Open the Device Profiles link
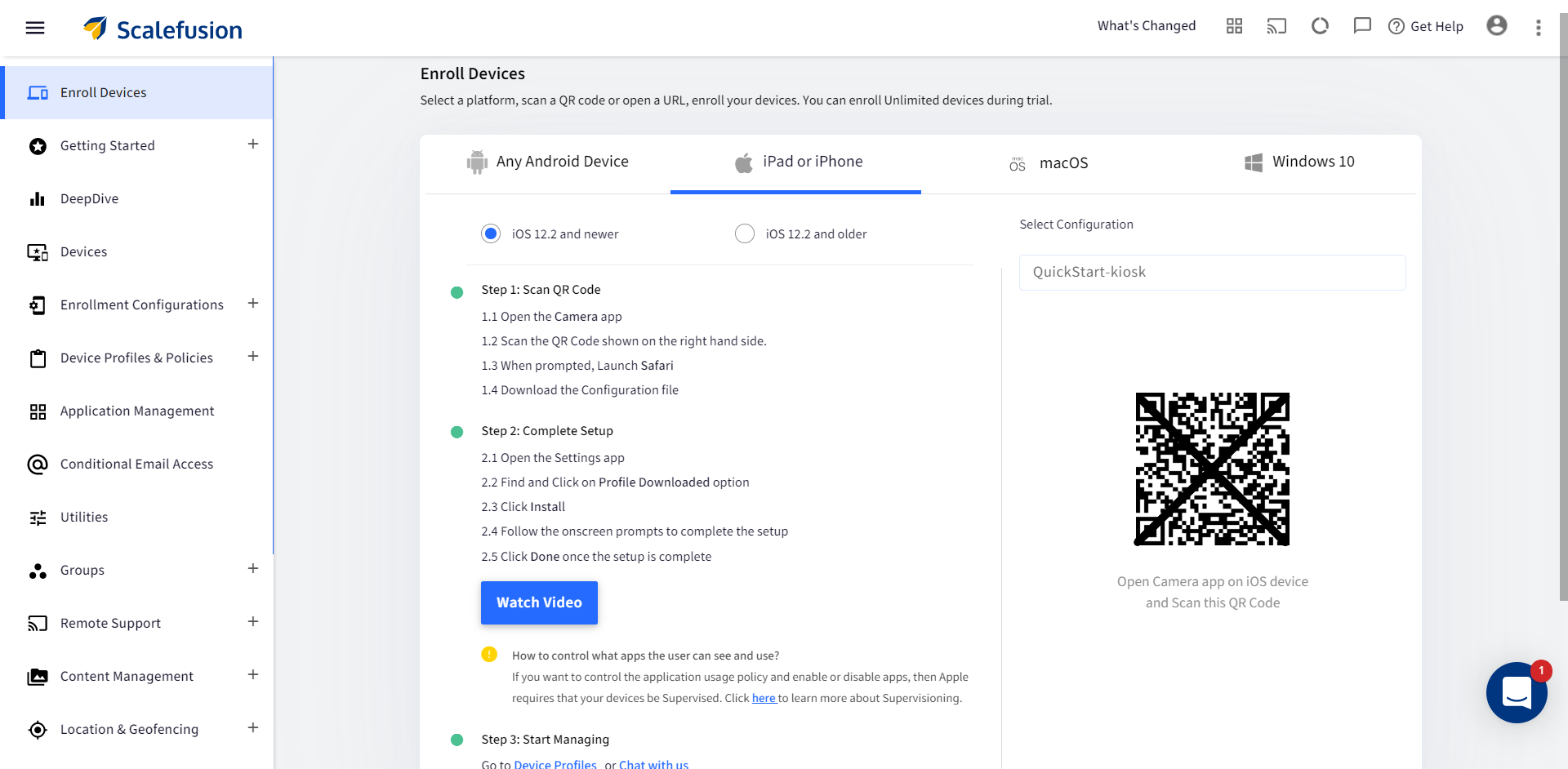This screenshot has height=769, width=1568. coord(555,765)
